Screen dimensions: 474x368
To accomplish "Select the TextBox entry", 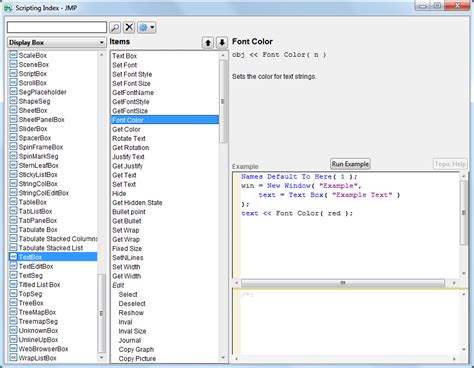I will click(x=53, y=257).
